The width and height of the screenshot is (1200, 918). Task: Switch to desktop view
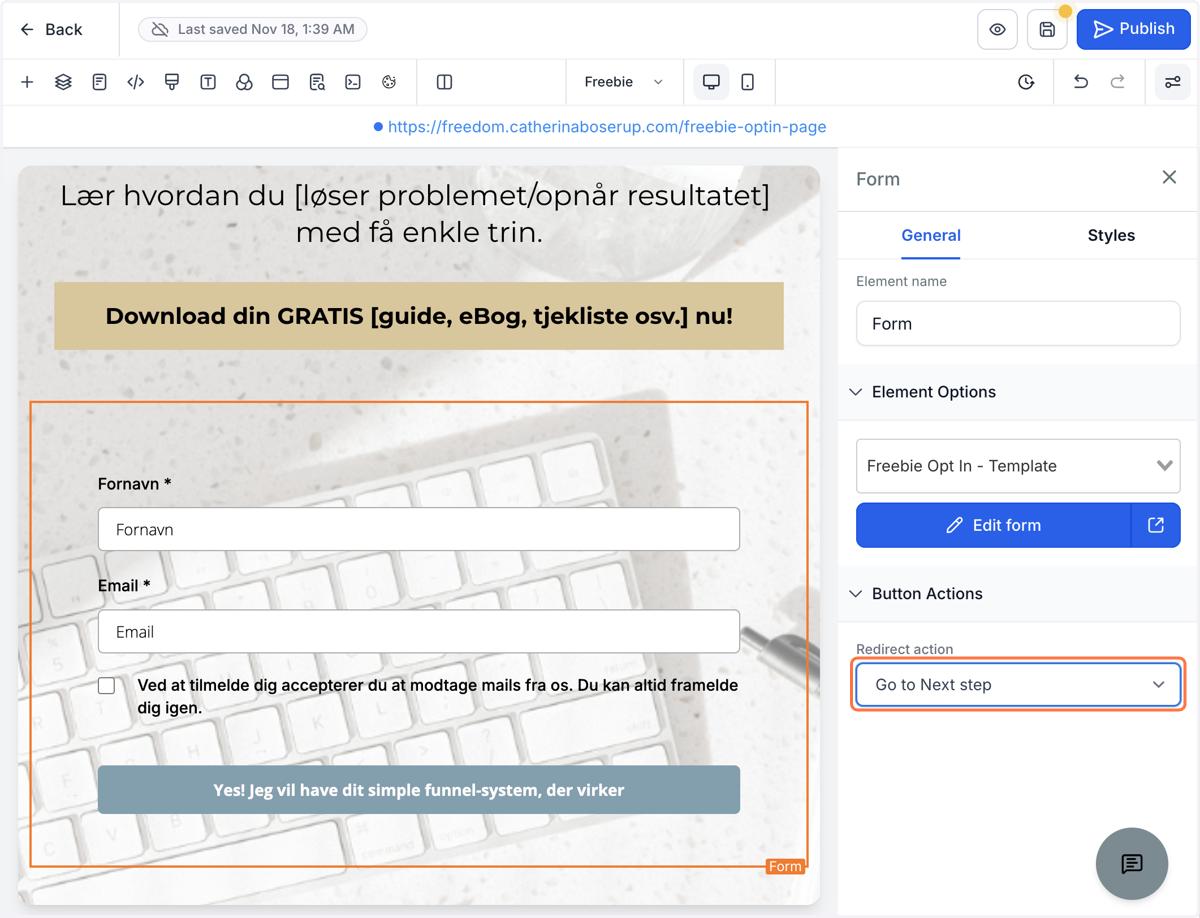point(711,82)
